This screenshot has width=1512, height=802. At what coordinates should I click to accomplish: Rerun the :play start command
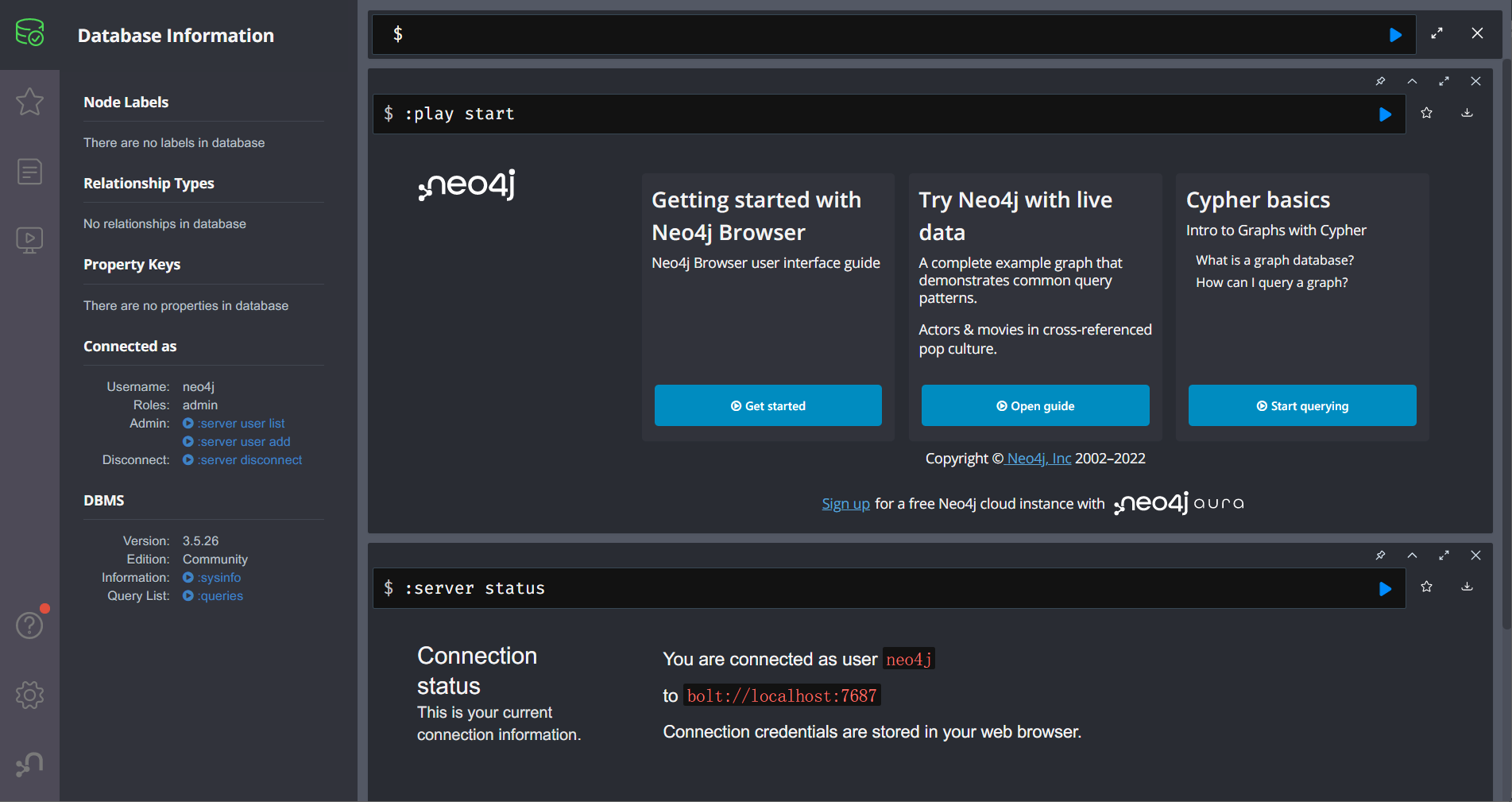coord(1385,114)
